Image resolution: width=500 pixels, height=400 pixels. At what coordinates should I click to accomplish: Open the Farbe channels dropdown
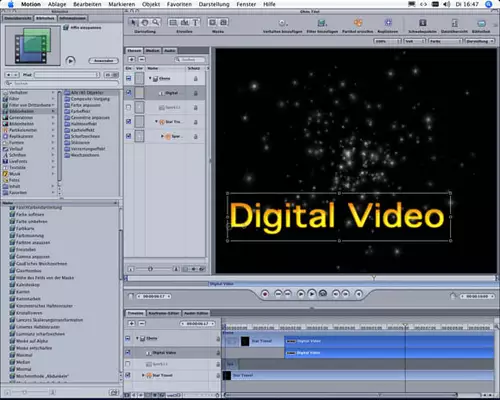click(x=446, y=41)
